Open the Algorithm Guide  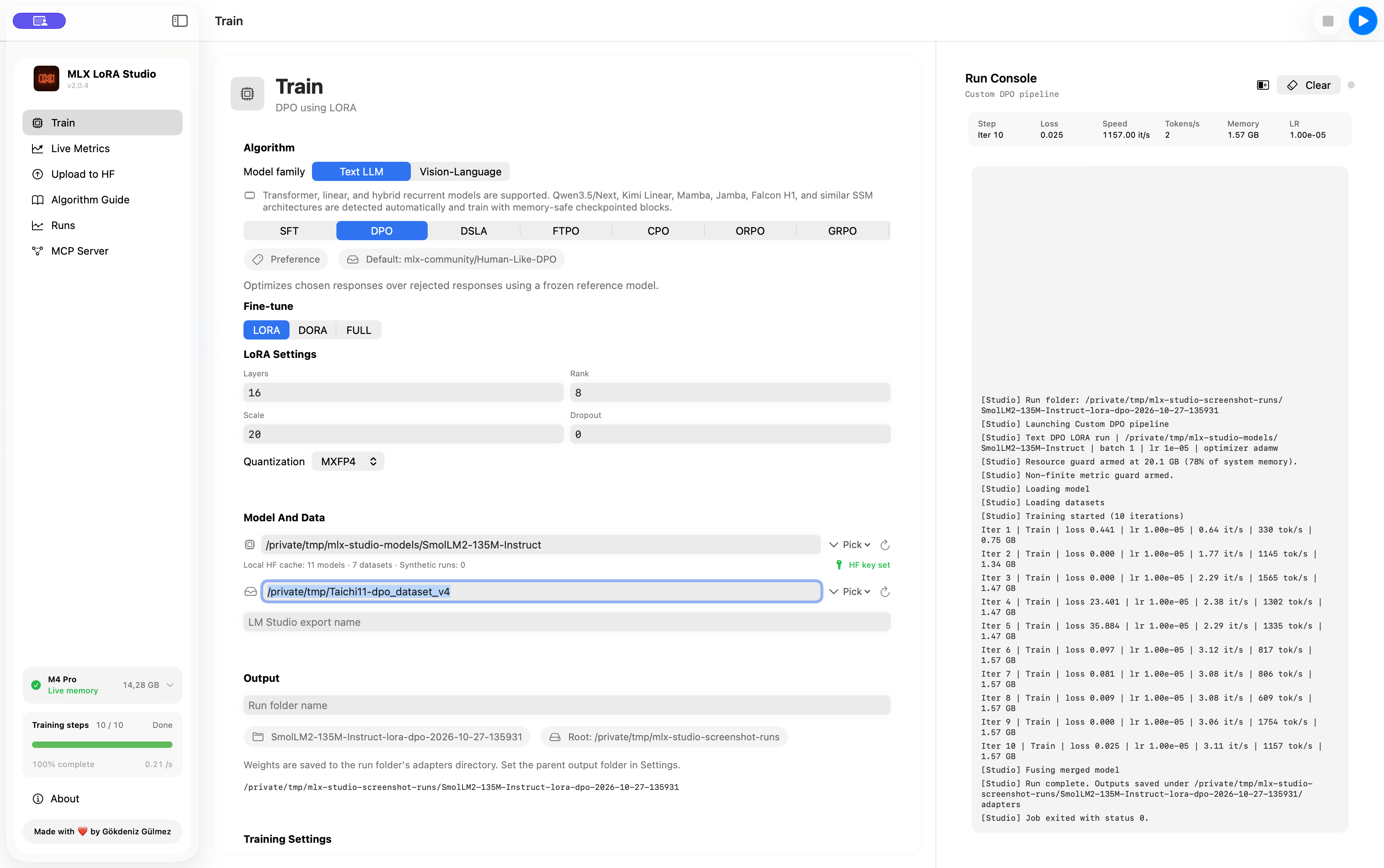pyautogui.click(x=102, y=200)
